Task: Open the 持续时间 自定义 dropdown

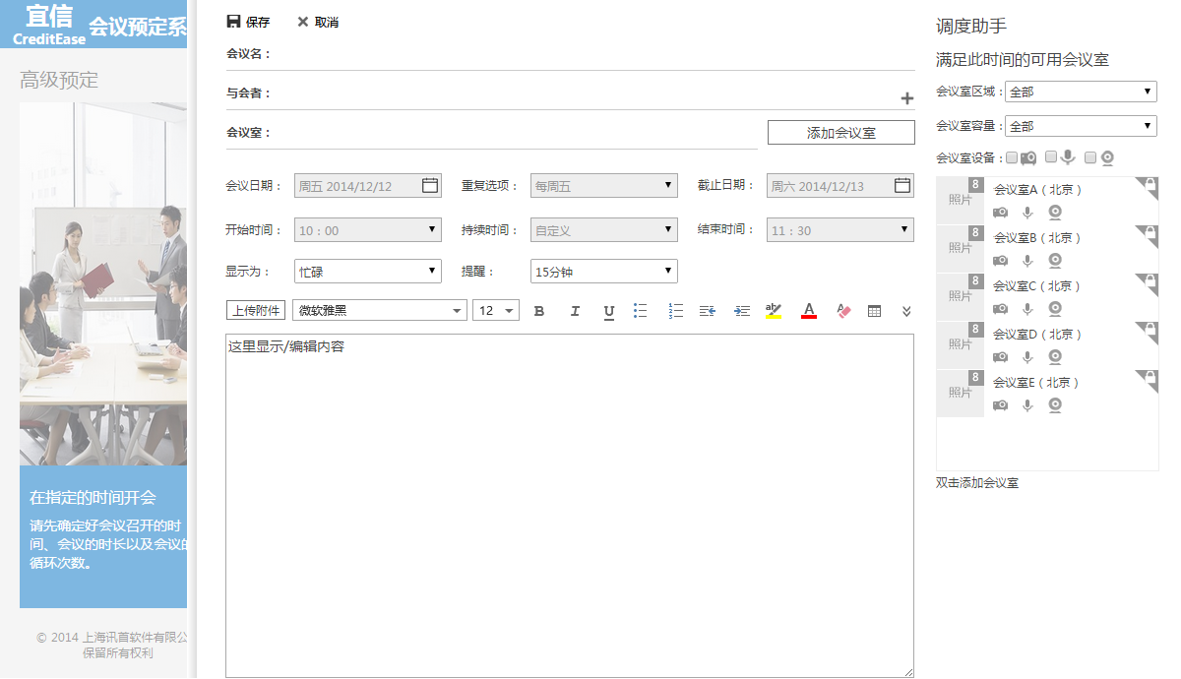Action: (603, 230)
